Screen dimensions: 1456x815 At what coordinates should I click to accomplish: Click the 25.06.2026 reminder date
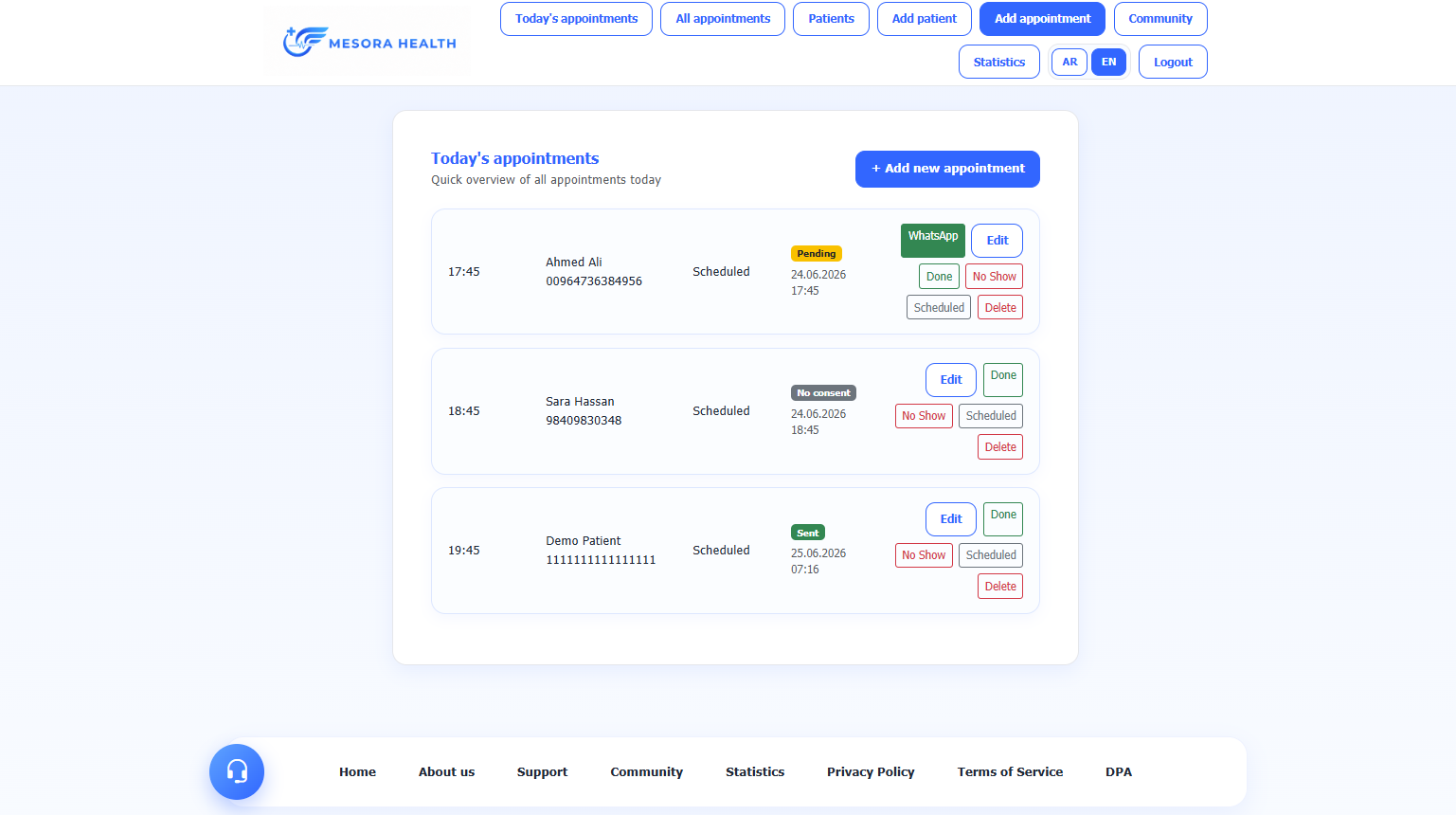point(818,553)
